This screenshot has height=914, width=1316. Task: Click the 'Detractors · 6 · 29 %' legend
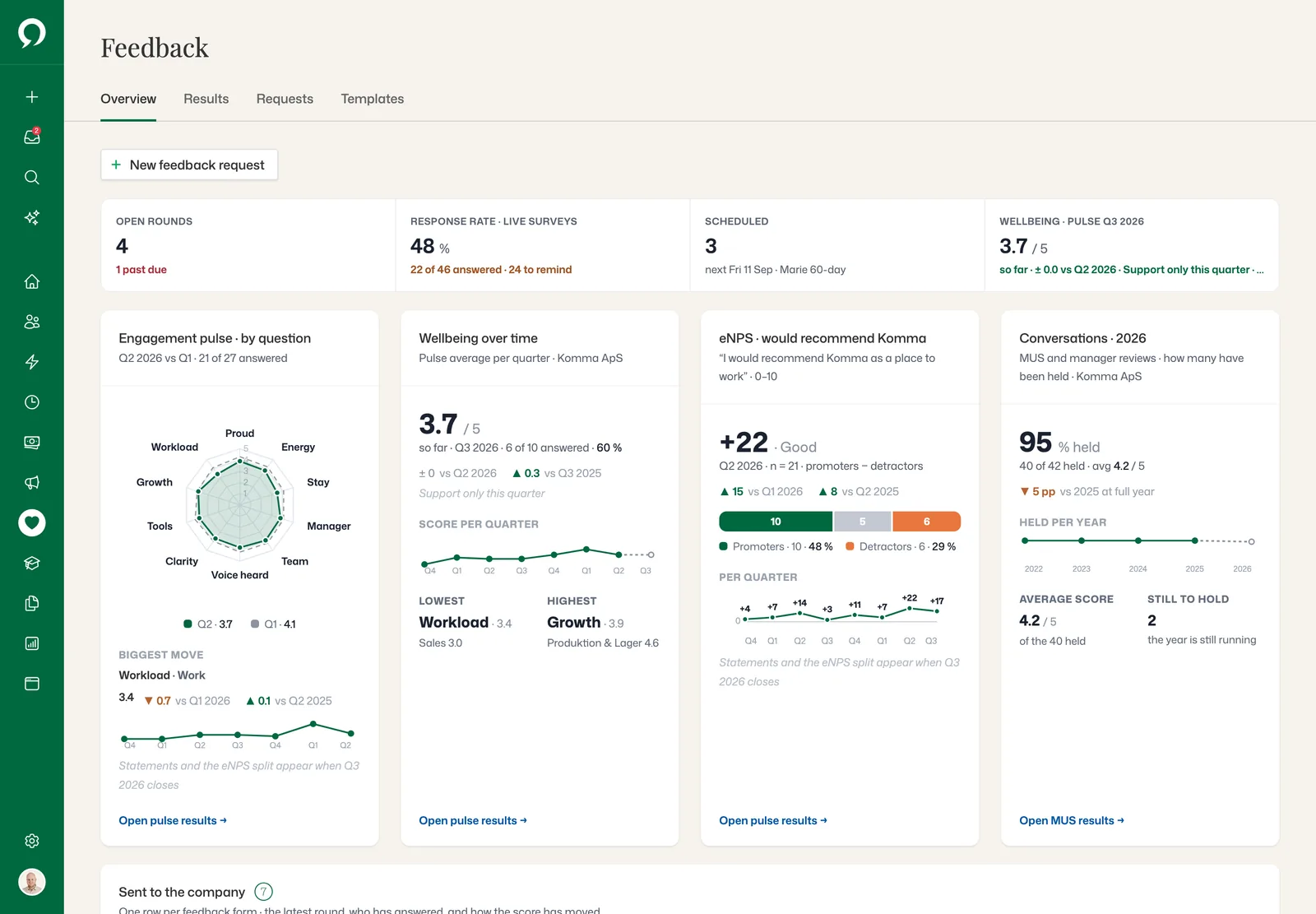pyautogui.click(x=901, y=546)
